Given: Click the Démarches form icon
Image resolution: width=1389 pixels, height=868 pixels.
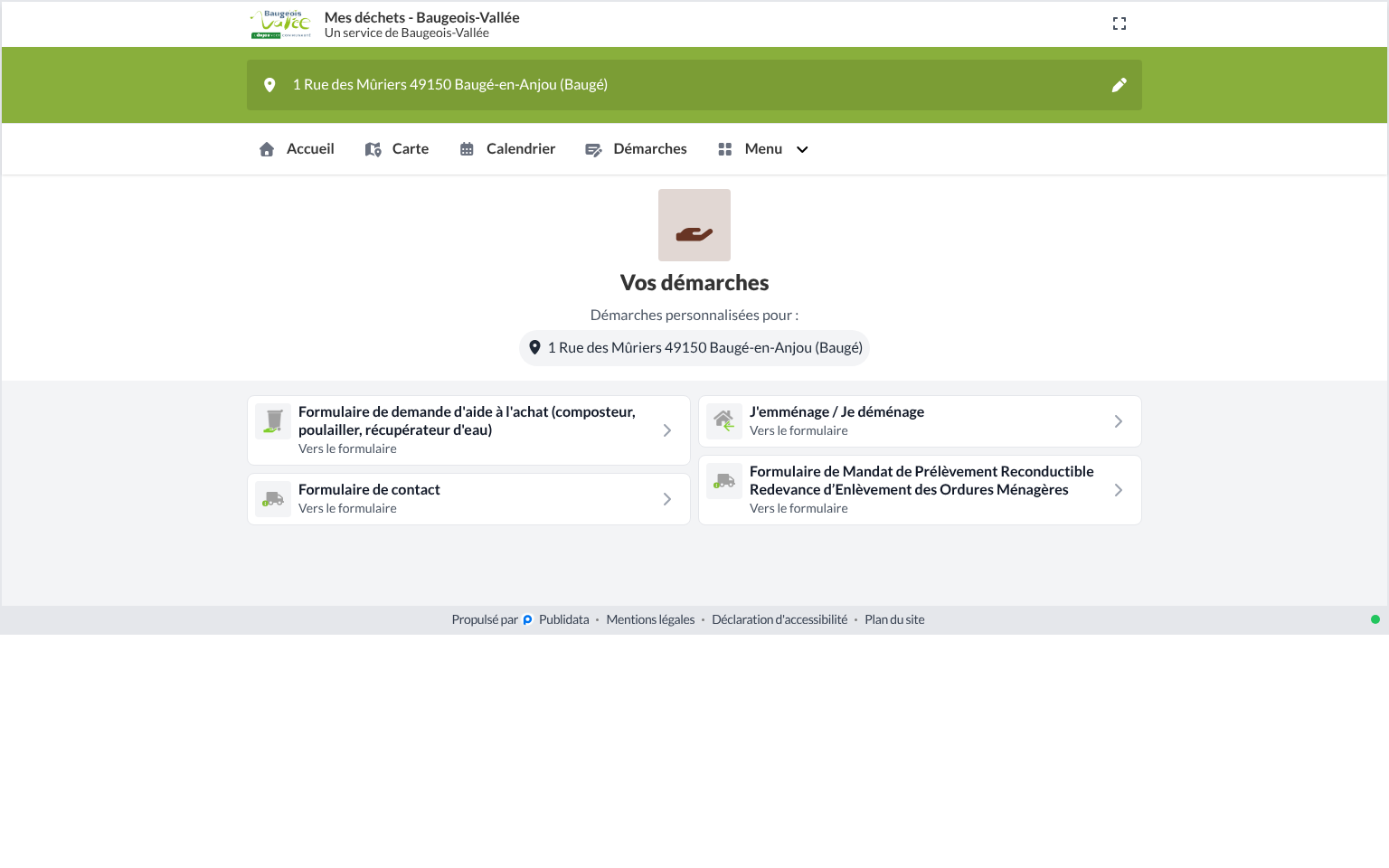Looking at the screenshot, I should pyautogui.click(x=593, y=149).
